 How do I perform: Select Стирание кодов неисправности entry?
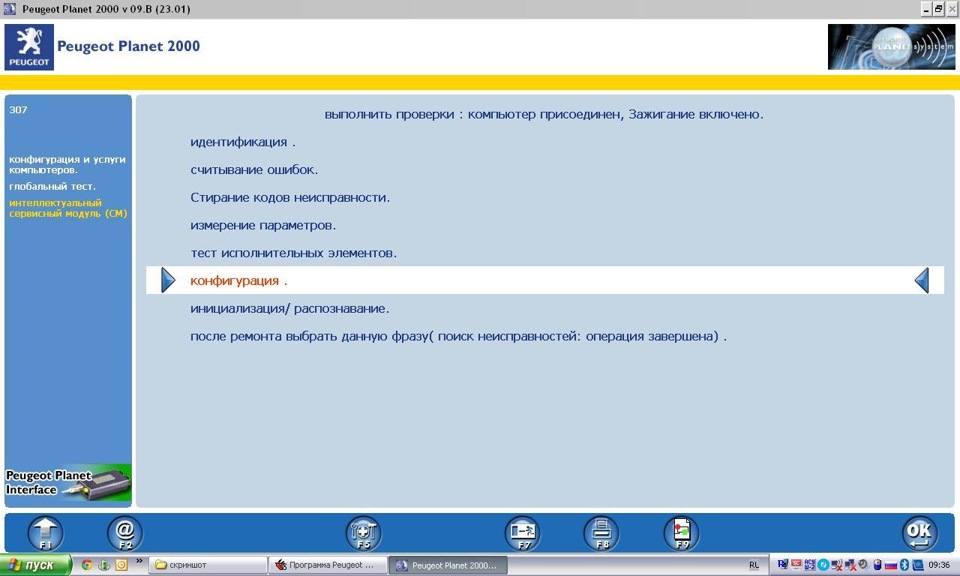290,197
